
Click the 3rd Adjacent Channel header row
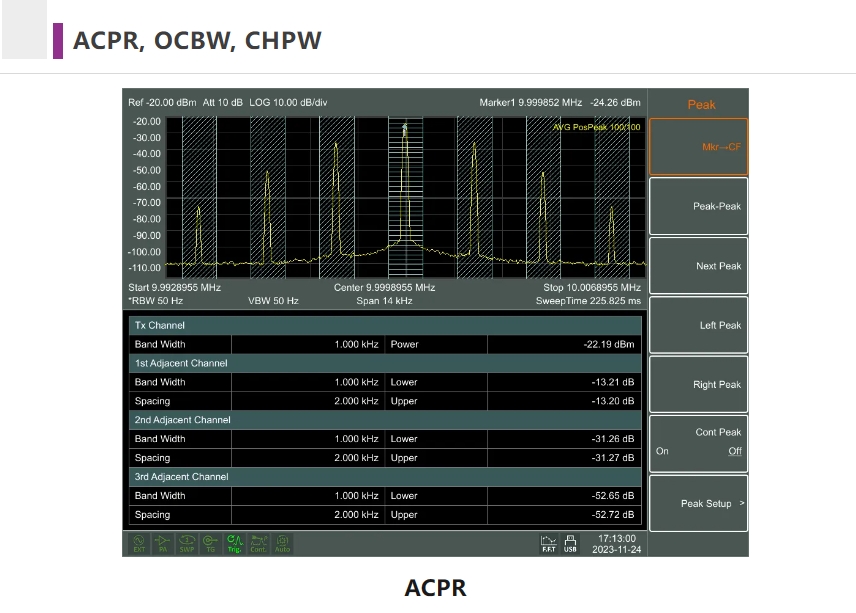point(385,477)
